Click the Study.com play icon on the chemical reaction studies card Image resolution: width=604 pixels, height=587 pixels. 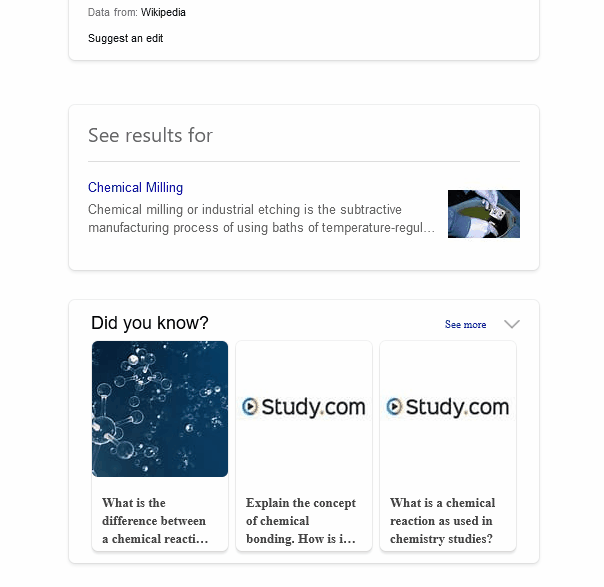tap(394, 407)
